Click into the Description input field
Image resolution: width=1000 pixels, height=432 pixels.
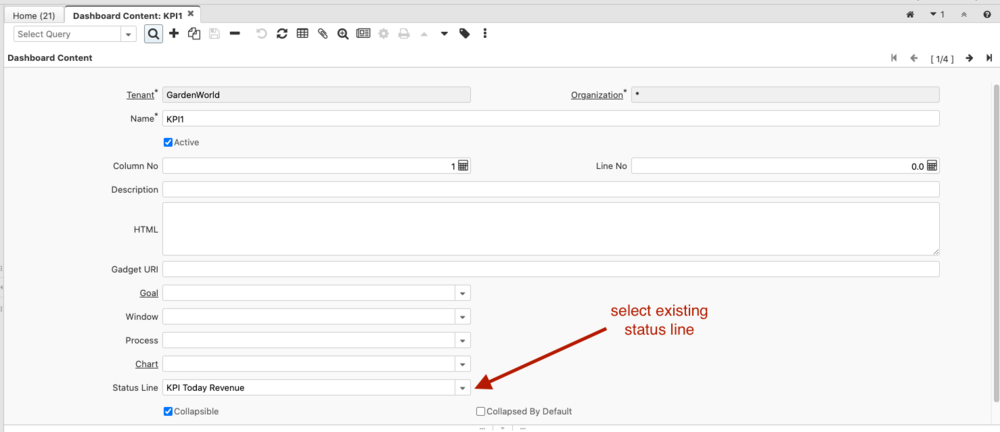click(x=550, y=190)
